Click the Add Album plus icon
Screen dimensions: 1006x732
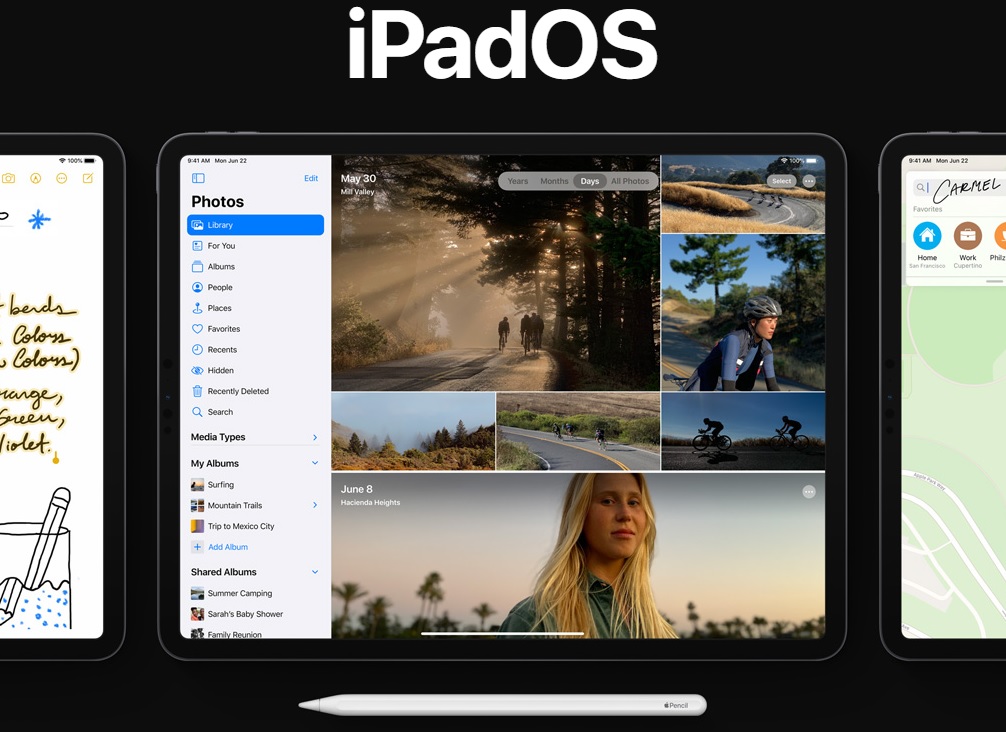pos(198,547)
